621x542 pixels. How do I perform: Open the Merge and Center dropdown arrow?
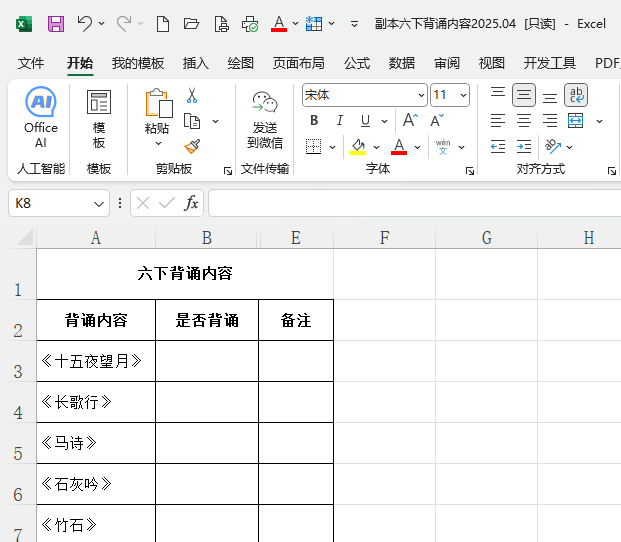pos(600,121)
